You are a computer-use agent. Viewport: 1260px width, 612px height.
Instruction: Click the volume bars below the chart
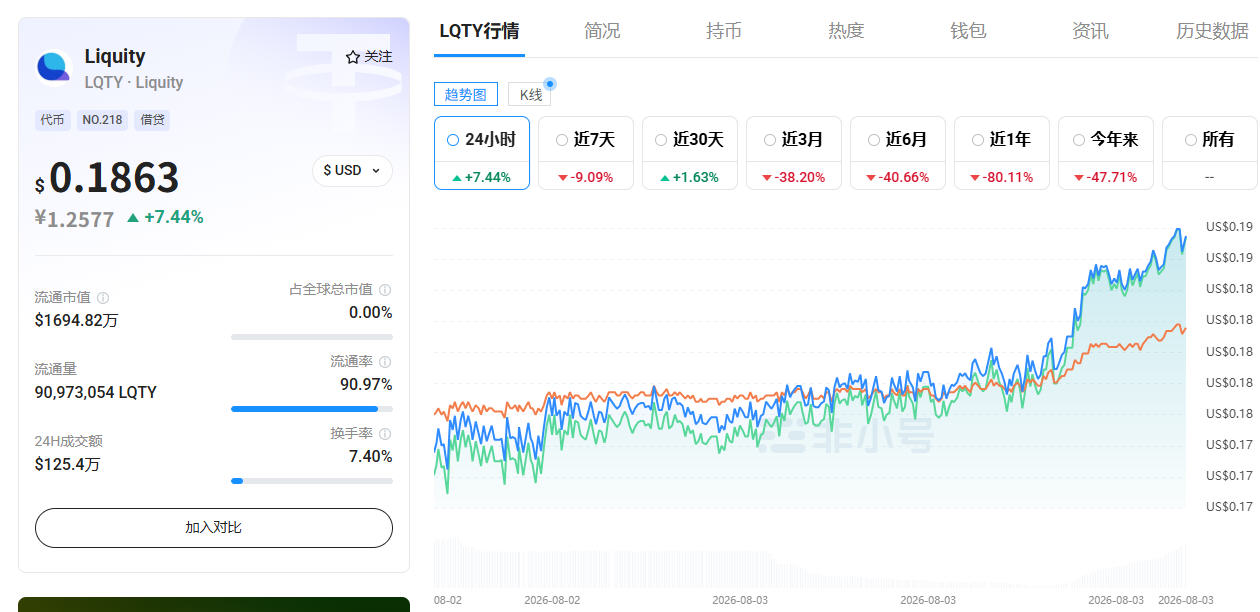click(810, 565)
